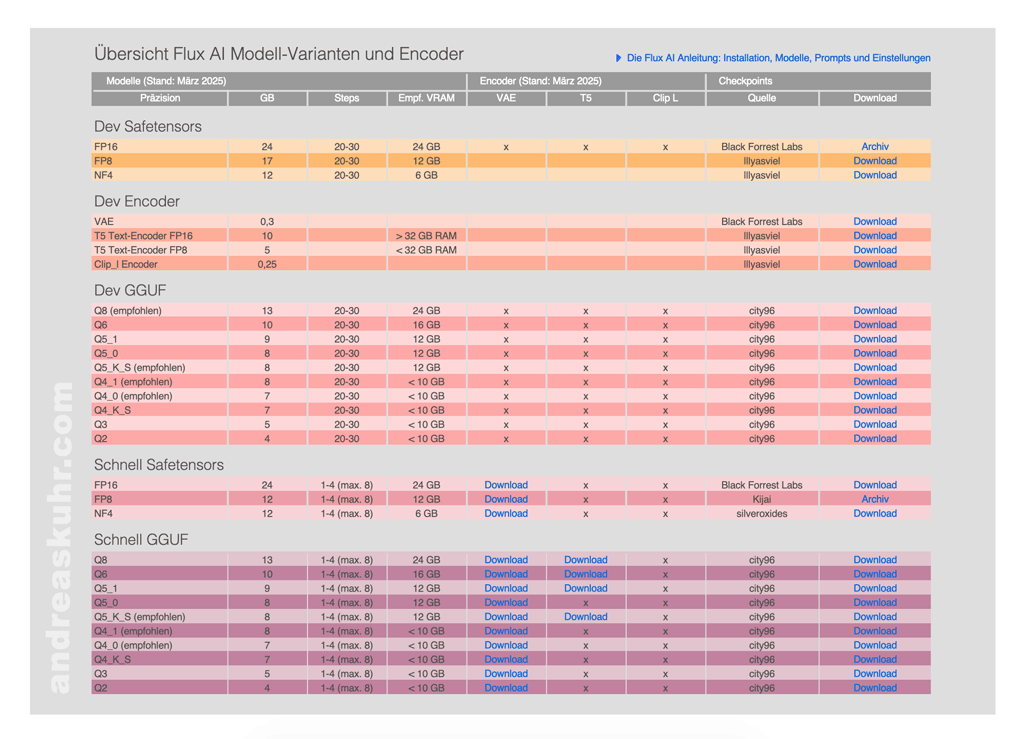Select the Kijai source cell
Viewport: 1024px width, 739px height.
point(761,500)
